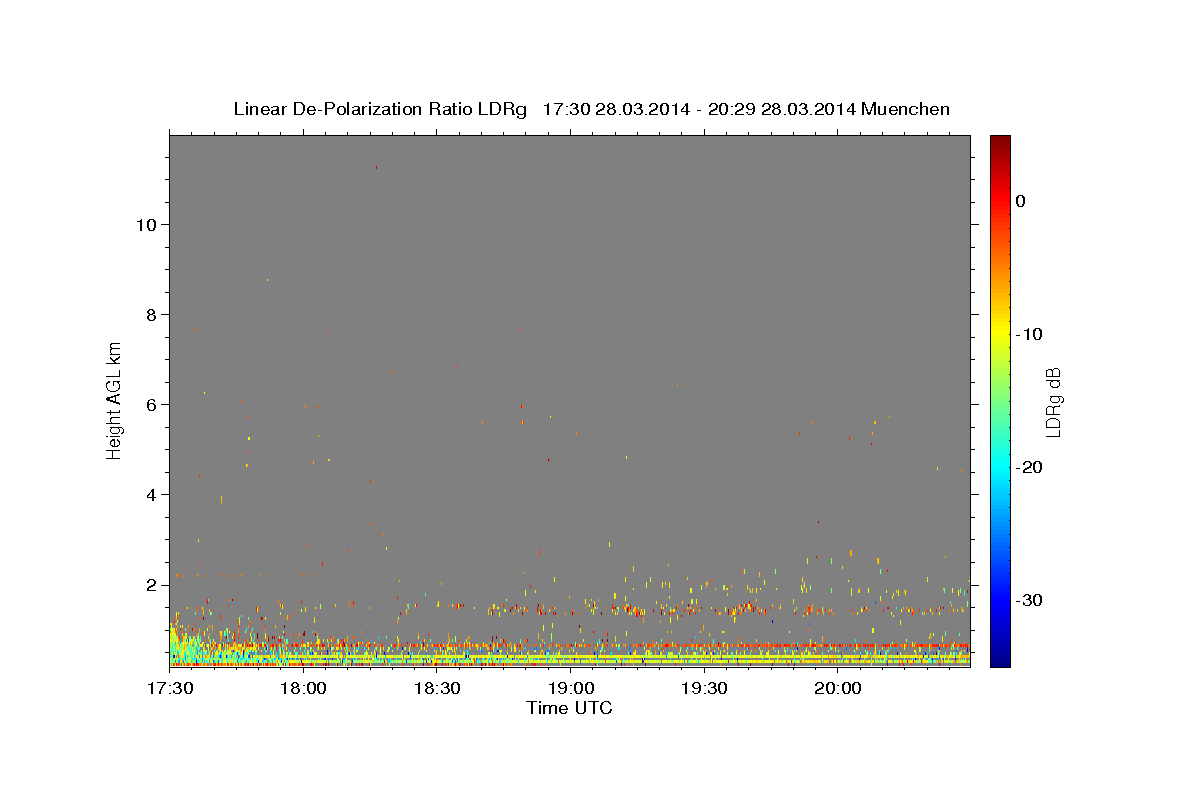The image size is (1200, 800).
Task: Select the 19:00 time tick label
Action: (570, 689)
